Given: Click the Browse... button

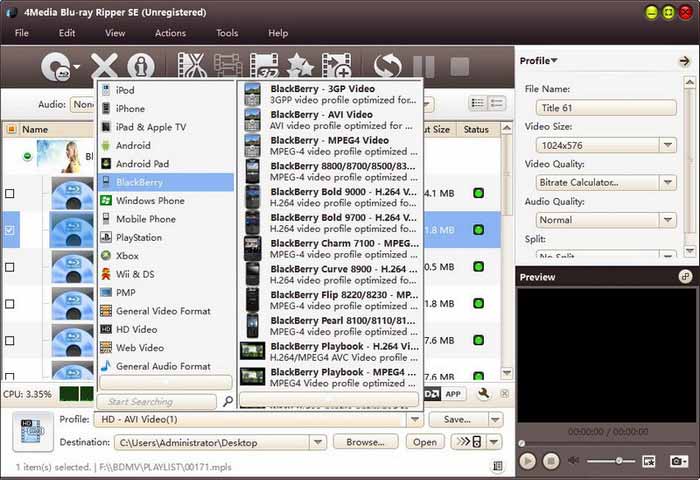Looking at the screenshot, I should click(365, 442).
